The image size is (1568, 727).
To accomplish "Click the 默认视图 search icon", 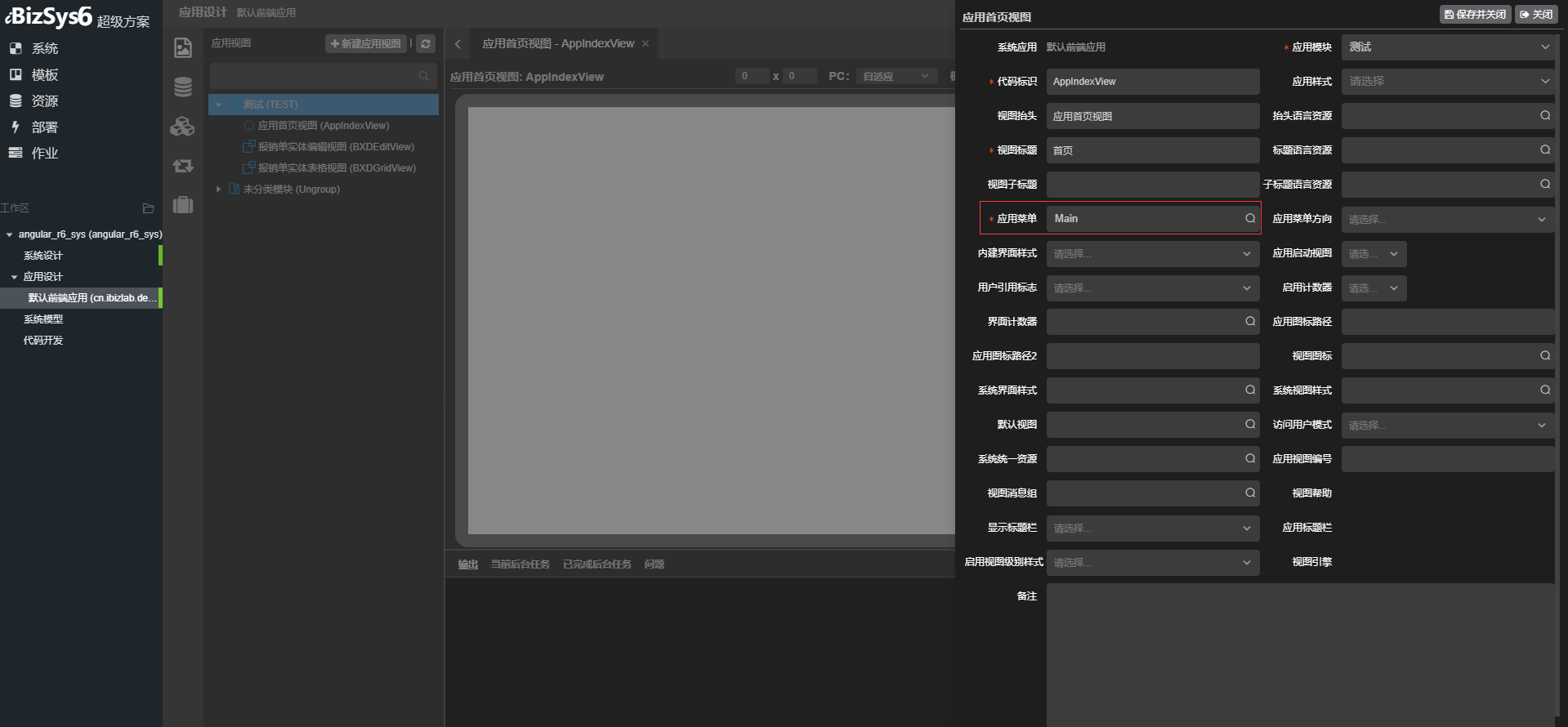I will click(x=1250, y=425).
